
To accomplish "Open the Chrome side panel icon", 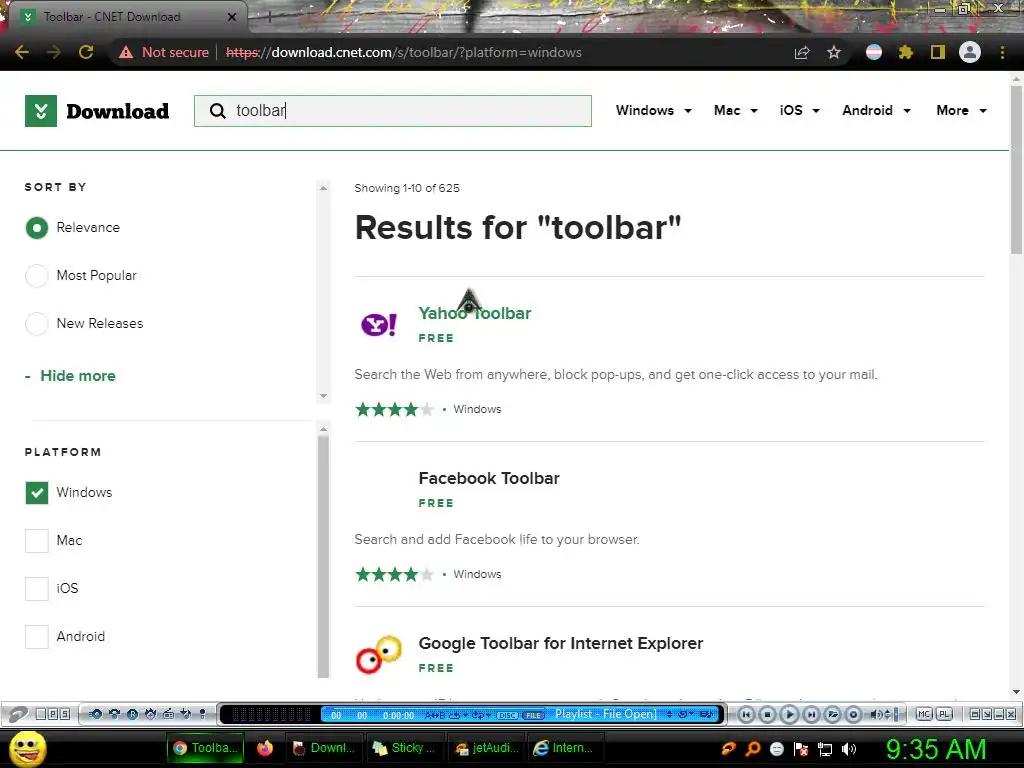I will [x=938, y=52].
